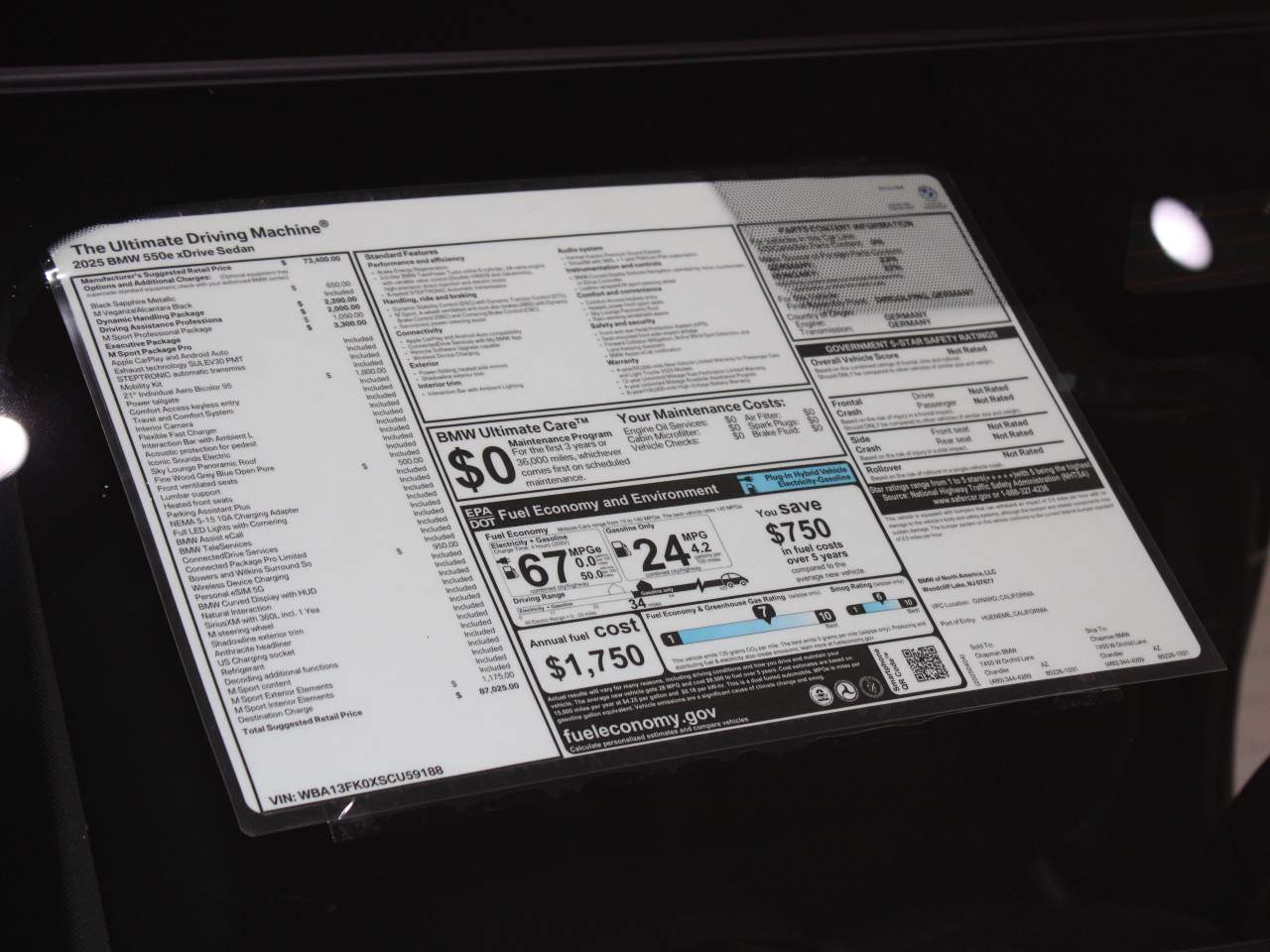Select 'BMW Assist eCall' line
Image resolution: width=1270 pixels, height=952 pixels.
[209, 538]
